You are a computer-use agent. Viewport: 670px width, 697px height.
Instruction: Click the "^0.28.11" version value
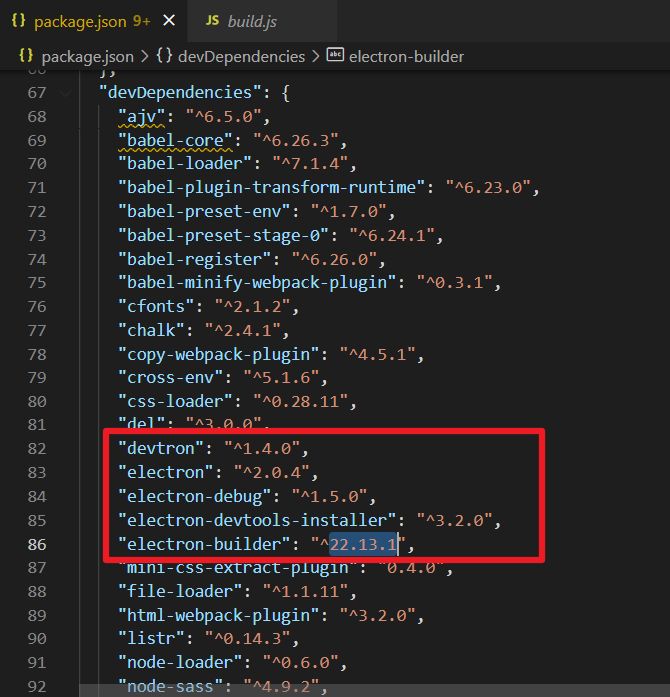click(x=300, y=402)
